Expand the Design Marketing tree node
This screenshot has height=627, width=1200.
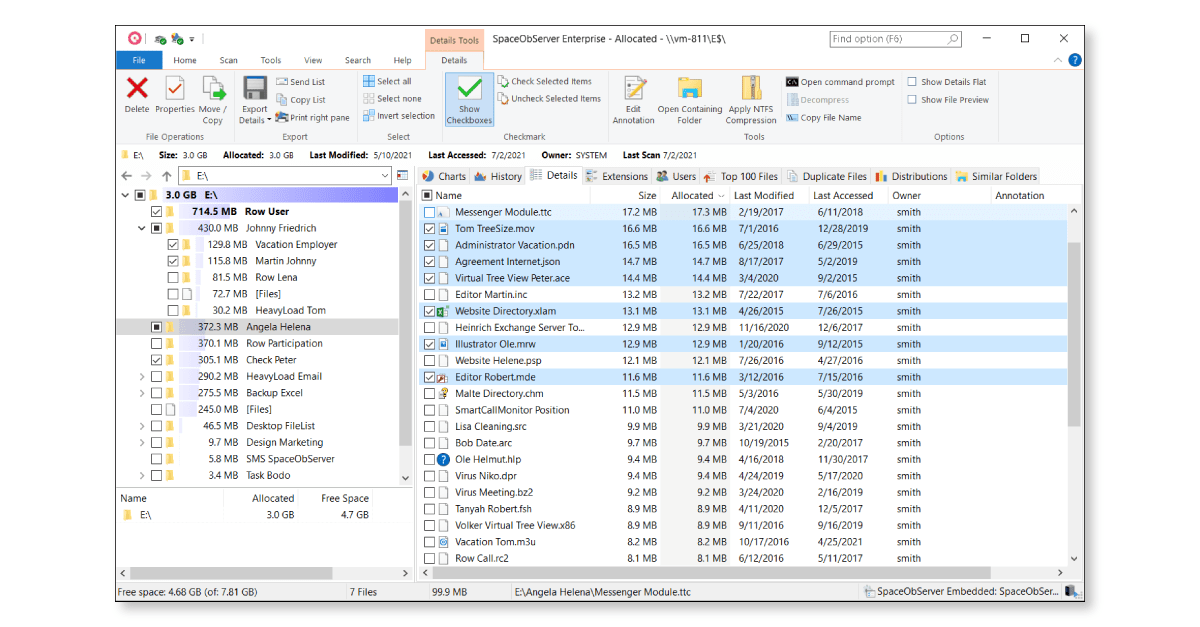tap(142, 443)
